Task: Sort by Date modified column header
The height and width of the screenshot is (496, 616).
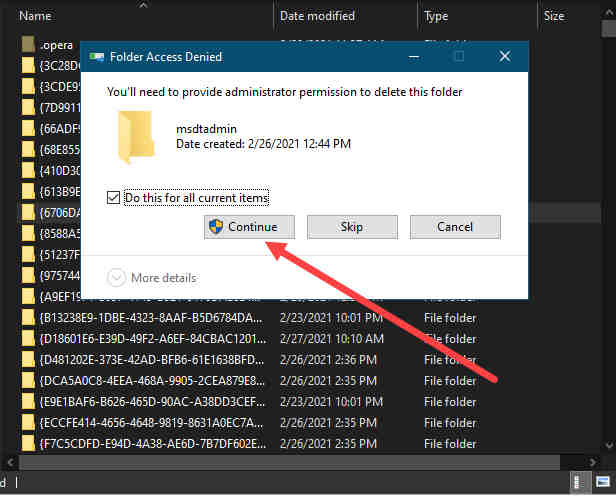Action: point(316,16)
